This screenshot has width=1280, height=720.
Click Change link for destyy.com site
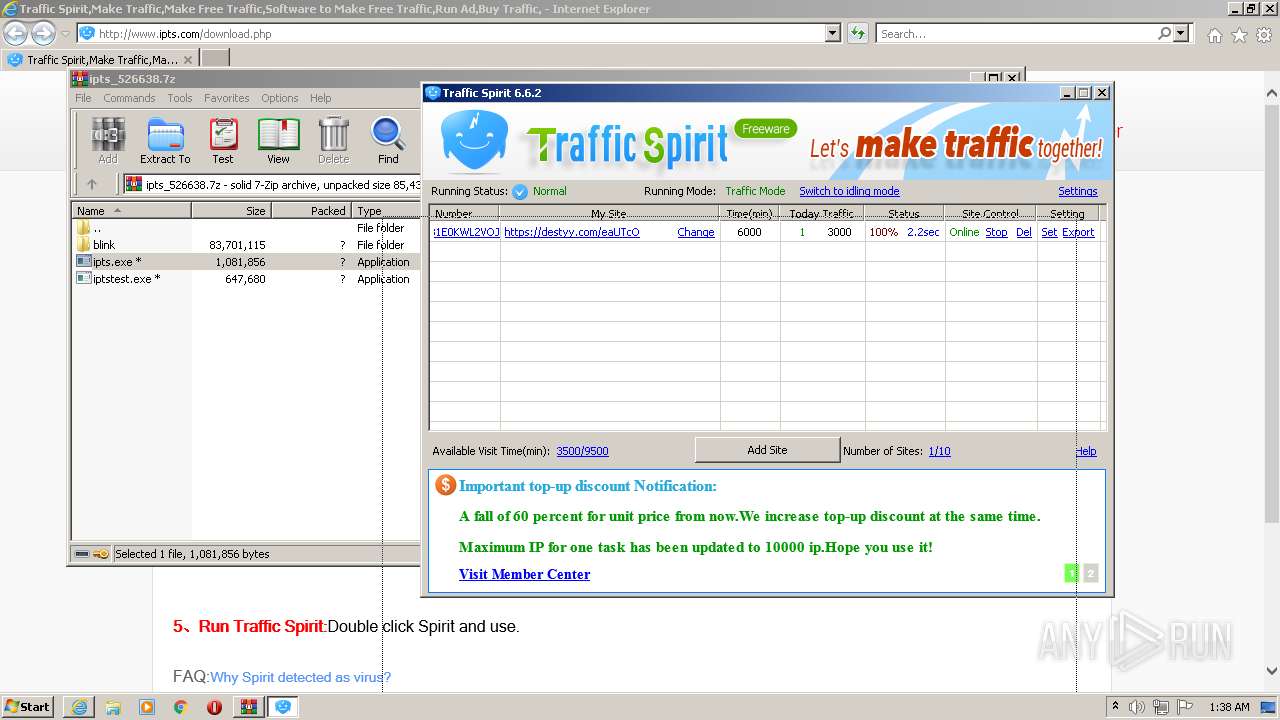tap(696, 232)
